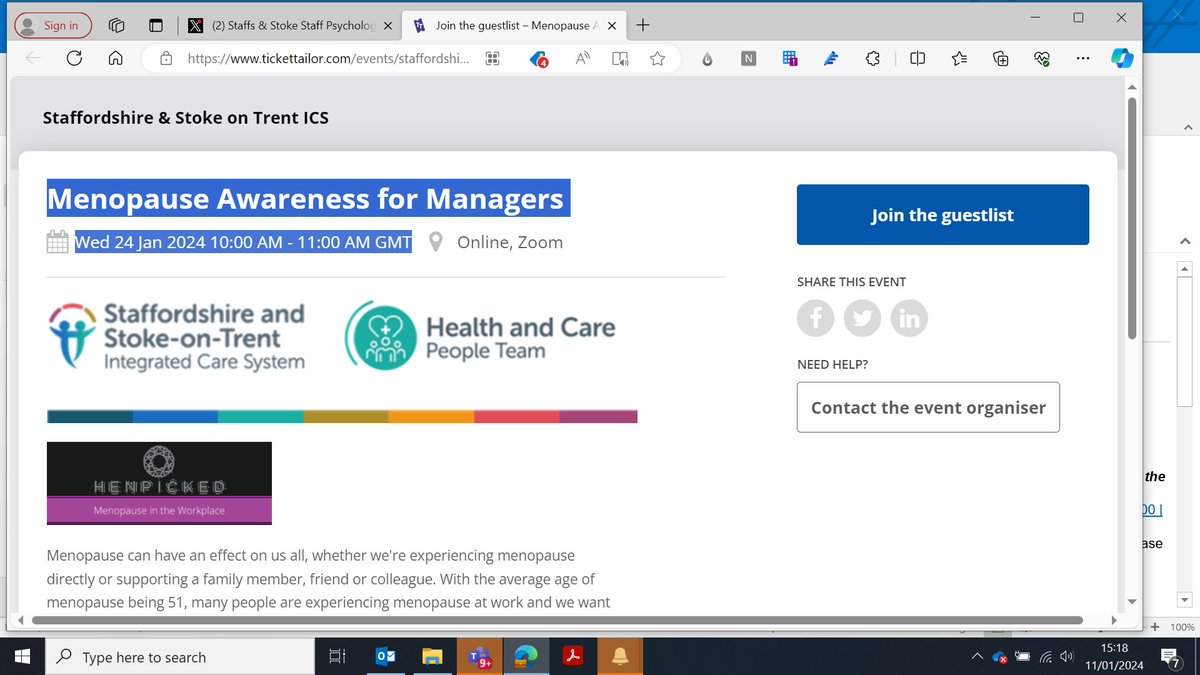Open a new browser tab

pyautogui.click(x=642, y=25)
